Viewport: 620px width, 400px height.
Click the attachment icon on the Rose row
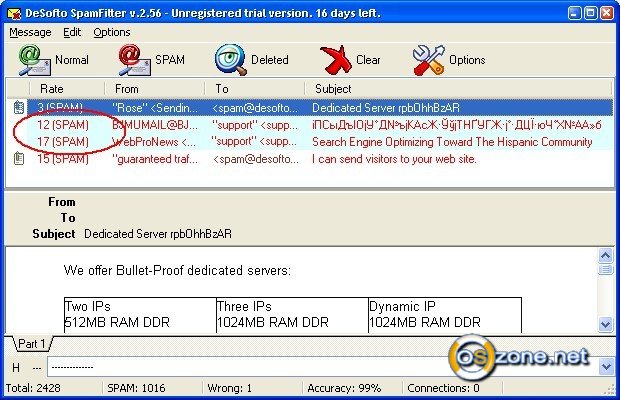pos(19,108)
